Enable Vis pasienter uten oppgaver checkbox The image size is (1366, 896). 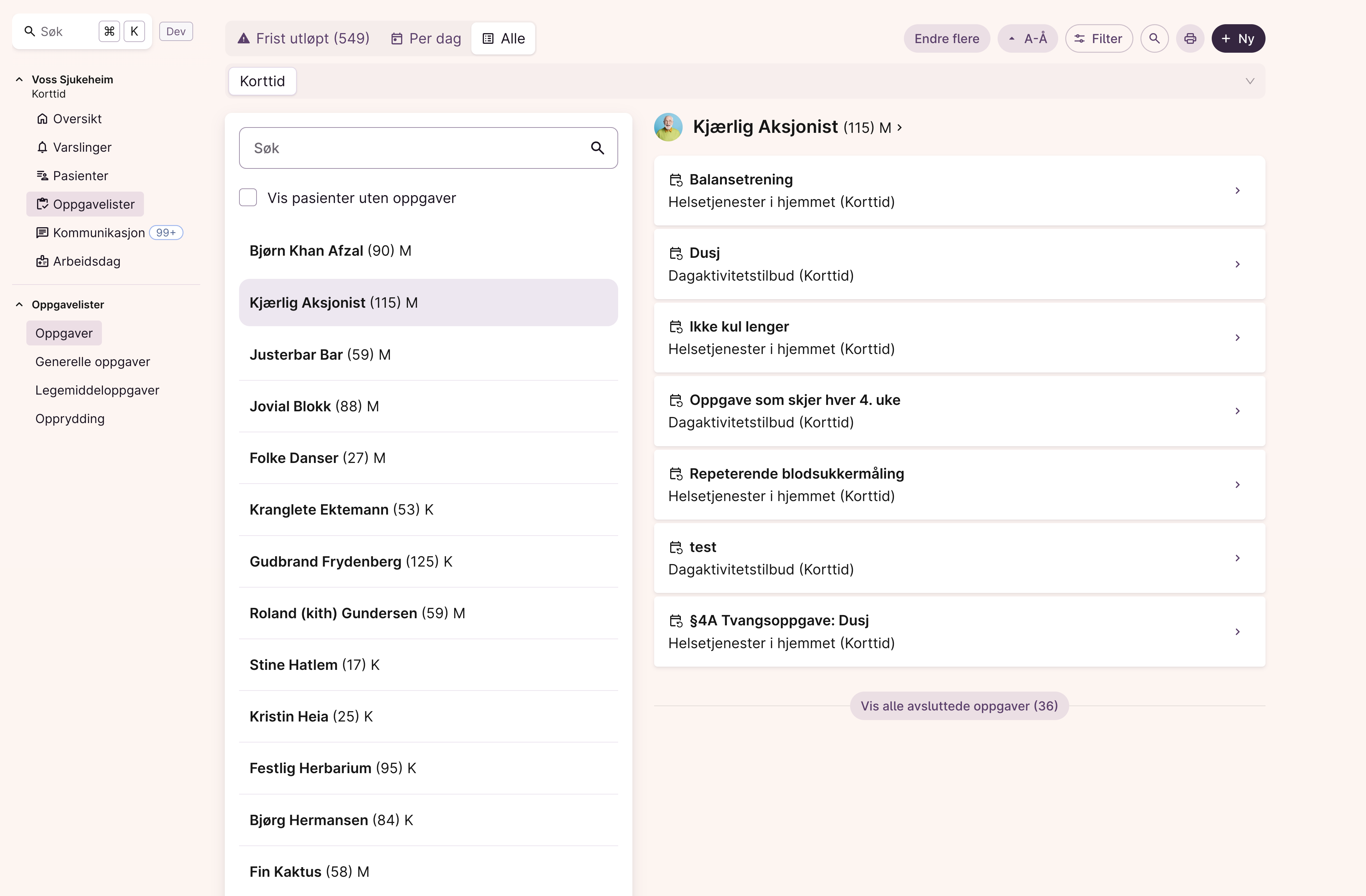click(x=248, y=198)
